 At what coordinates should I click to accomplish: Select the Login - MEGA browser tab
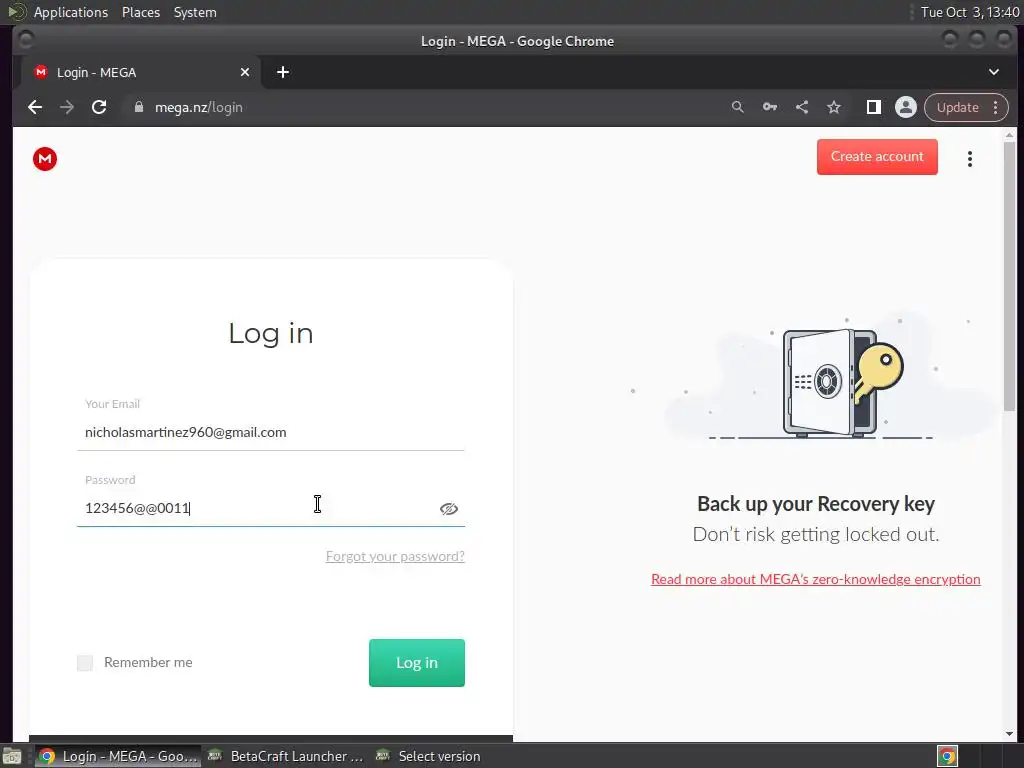coord(140,72)
